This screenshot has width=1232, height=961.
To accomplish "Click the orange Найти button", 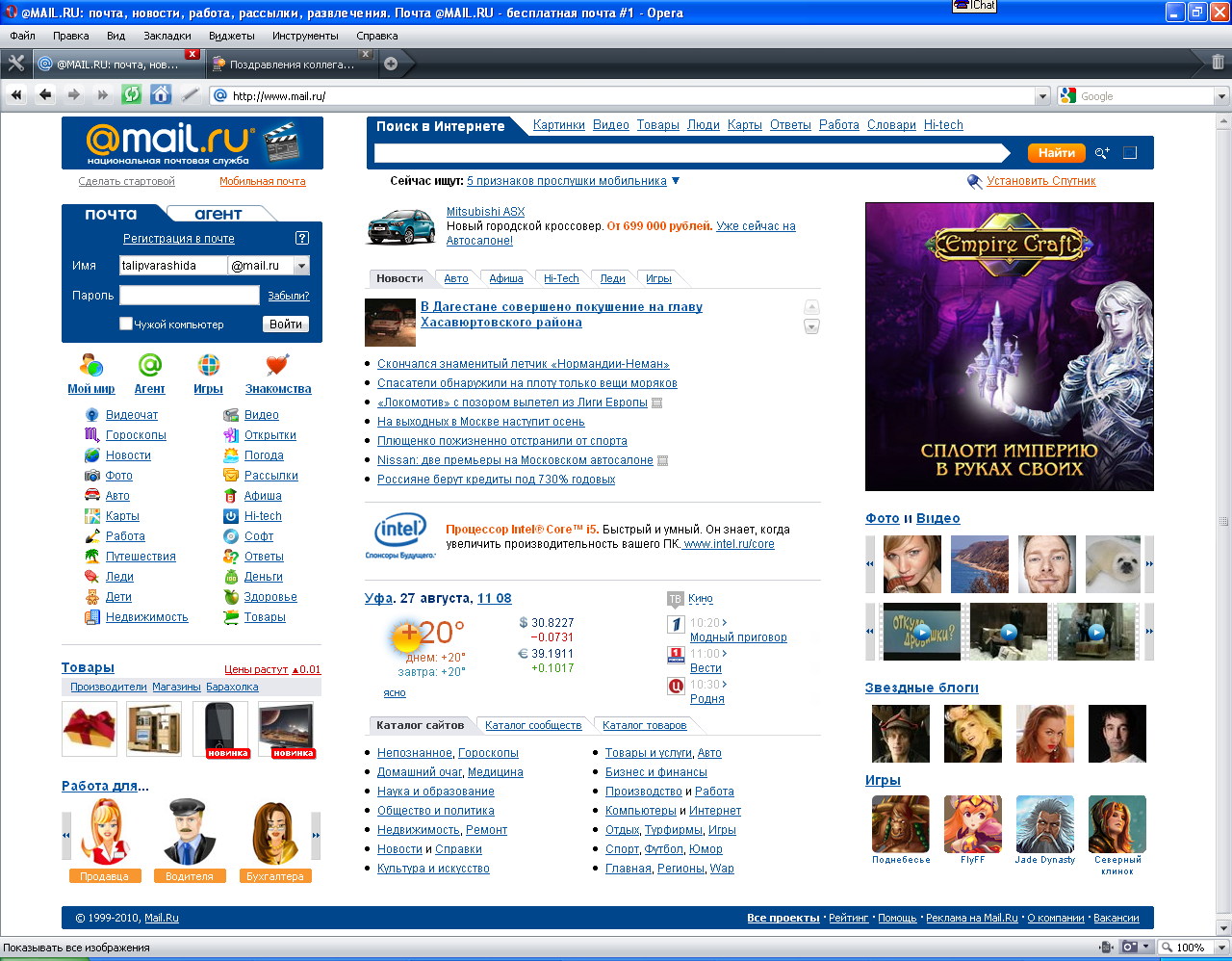I will tap(1057, 153).
